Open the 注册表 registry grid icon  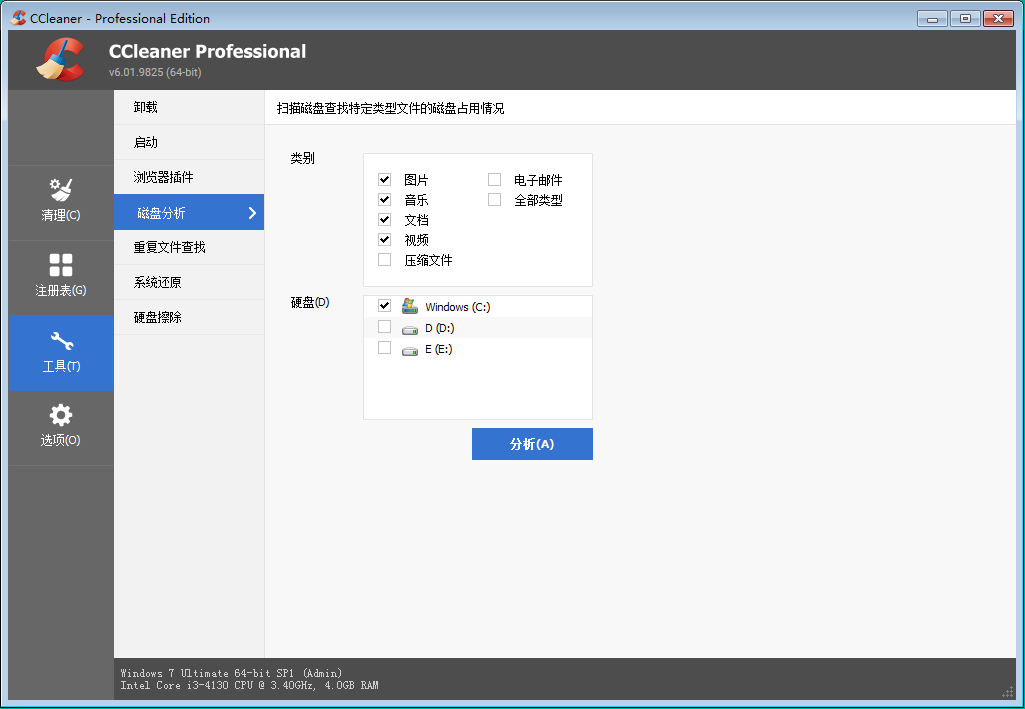[x=61, y=265]
